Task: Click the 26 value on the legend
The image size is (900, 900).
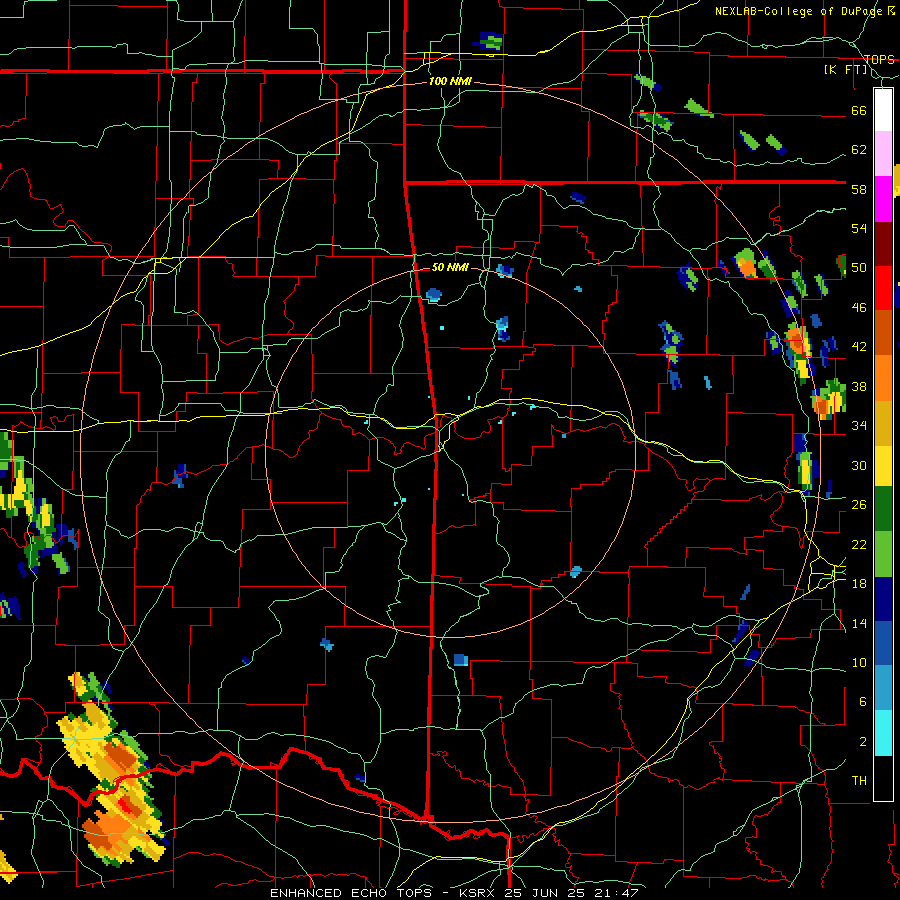Action: [x=859, y=505]
